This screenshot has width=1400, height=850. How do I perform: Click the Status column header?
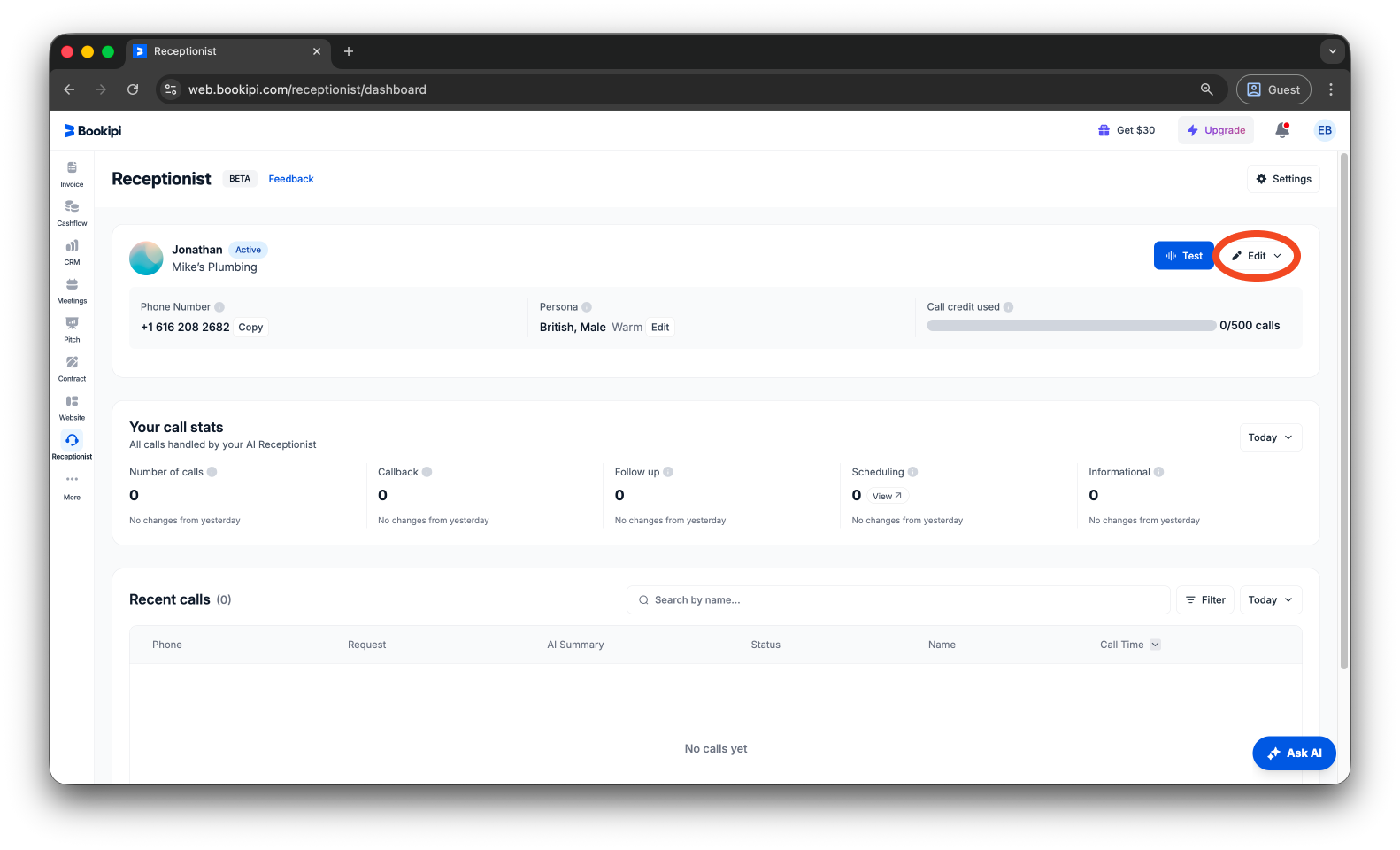pyautogui.click(x=765, y=645)
